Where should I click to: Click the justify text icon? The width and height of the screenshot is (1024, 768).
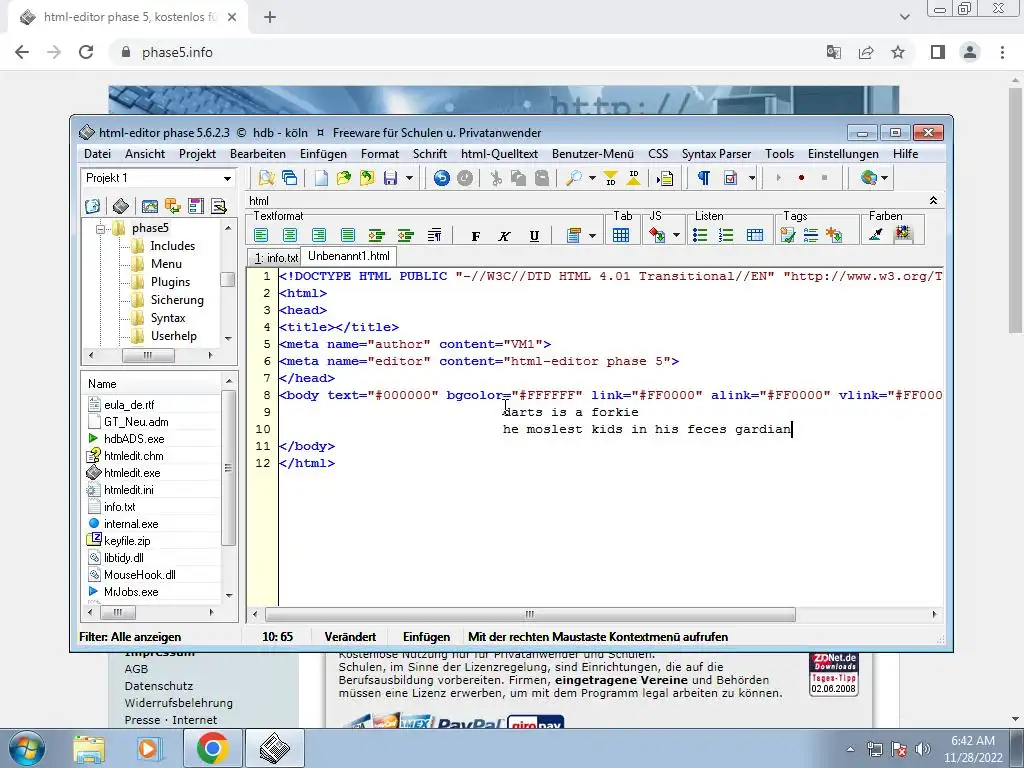pos(347,235)
